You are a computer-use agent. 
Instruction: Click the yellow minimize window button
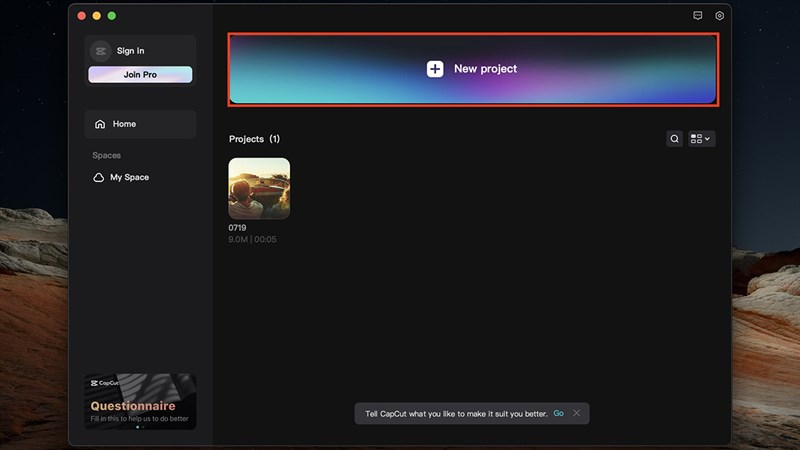click(97, 16)
